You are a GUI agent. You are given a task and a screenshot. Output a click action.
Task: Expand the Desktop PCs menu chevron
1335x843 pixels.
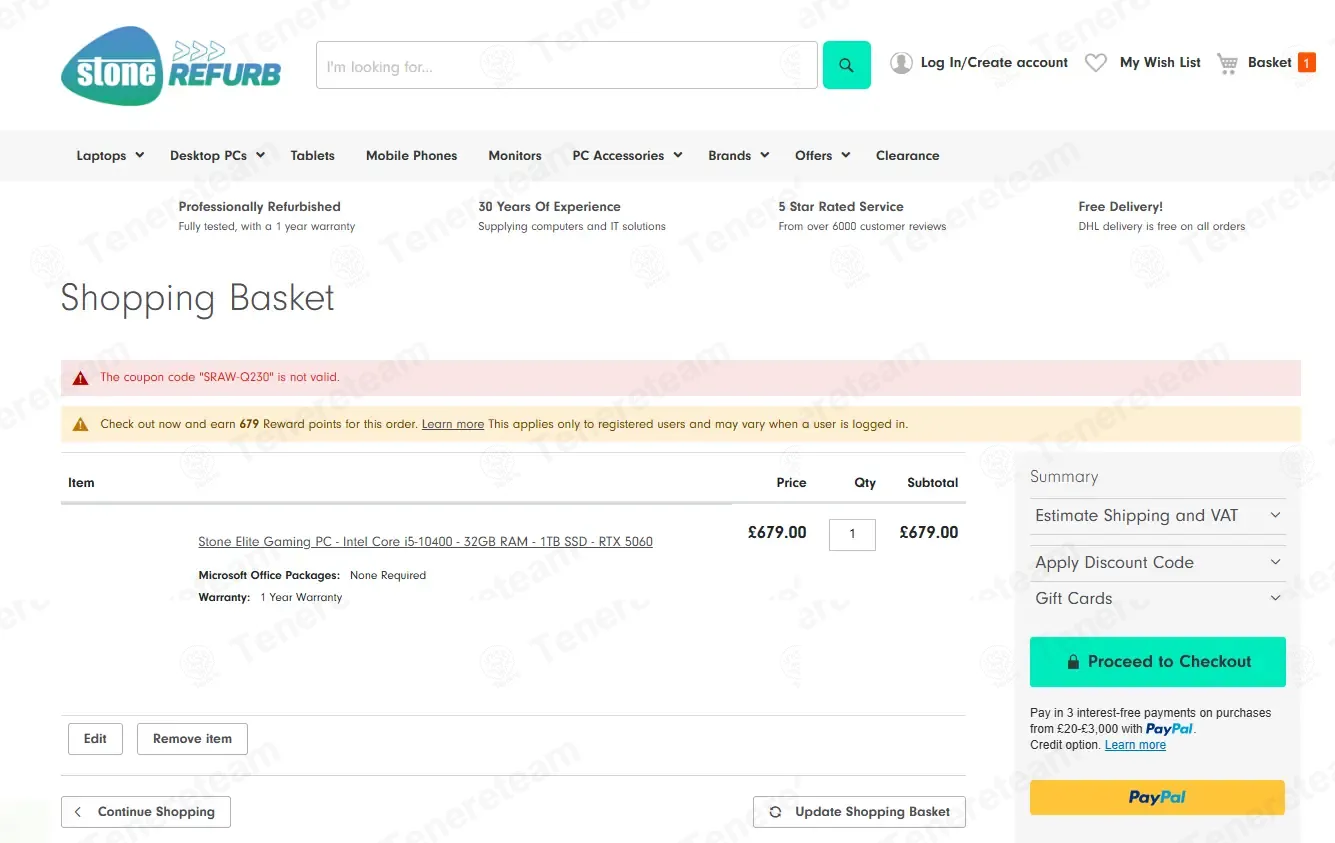(x=260, y=155)
